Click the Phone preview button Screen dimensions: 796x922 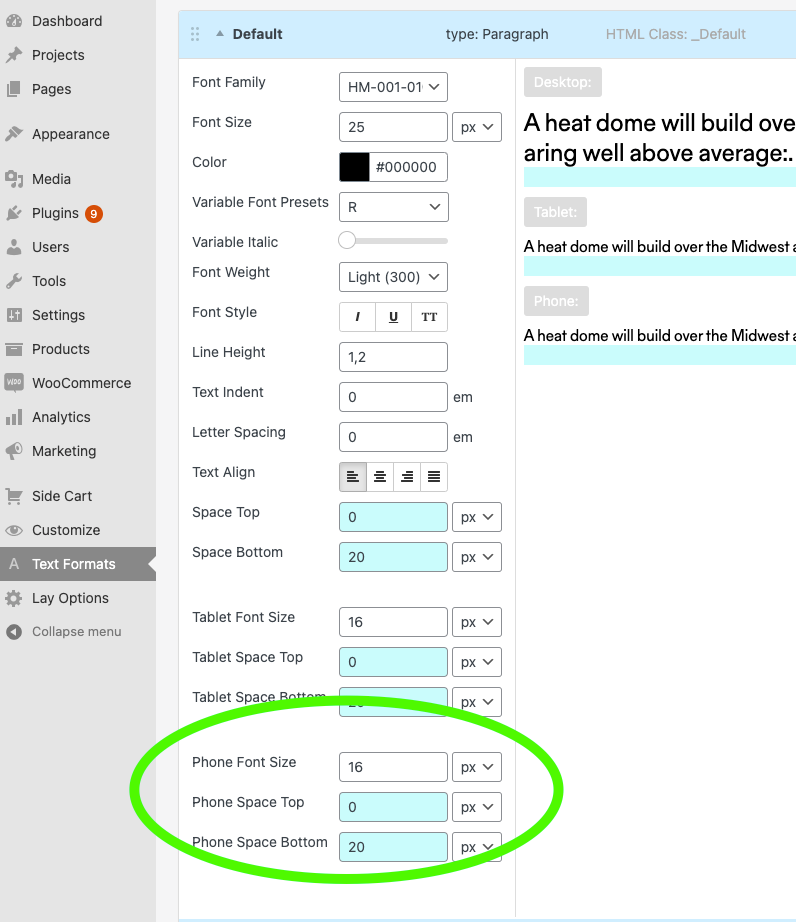pos(556,301)
